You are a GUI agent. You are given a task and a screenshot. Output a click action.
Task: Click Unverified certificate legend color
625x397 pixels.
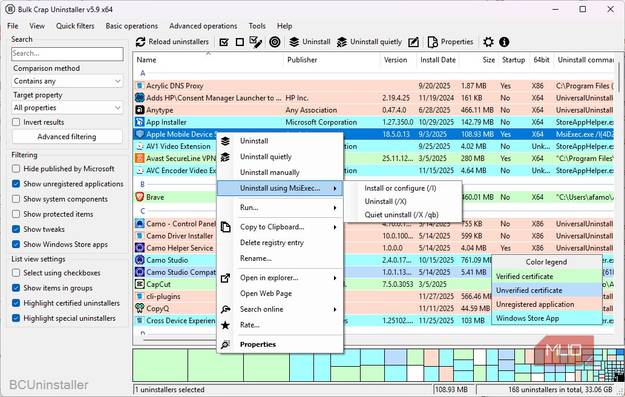pyautogui.click(x=546, y=290)
